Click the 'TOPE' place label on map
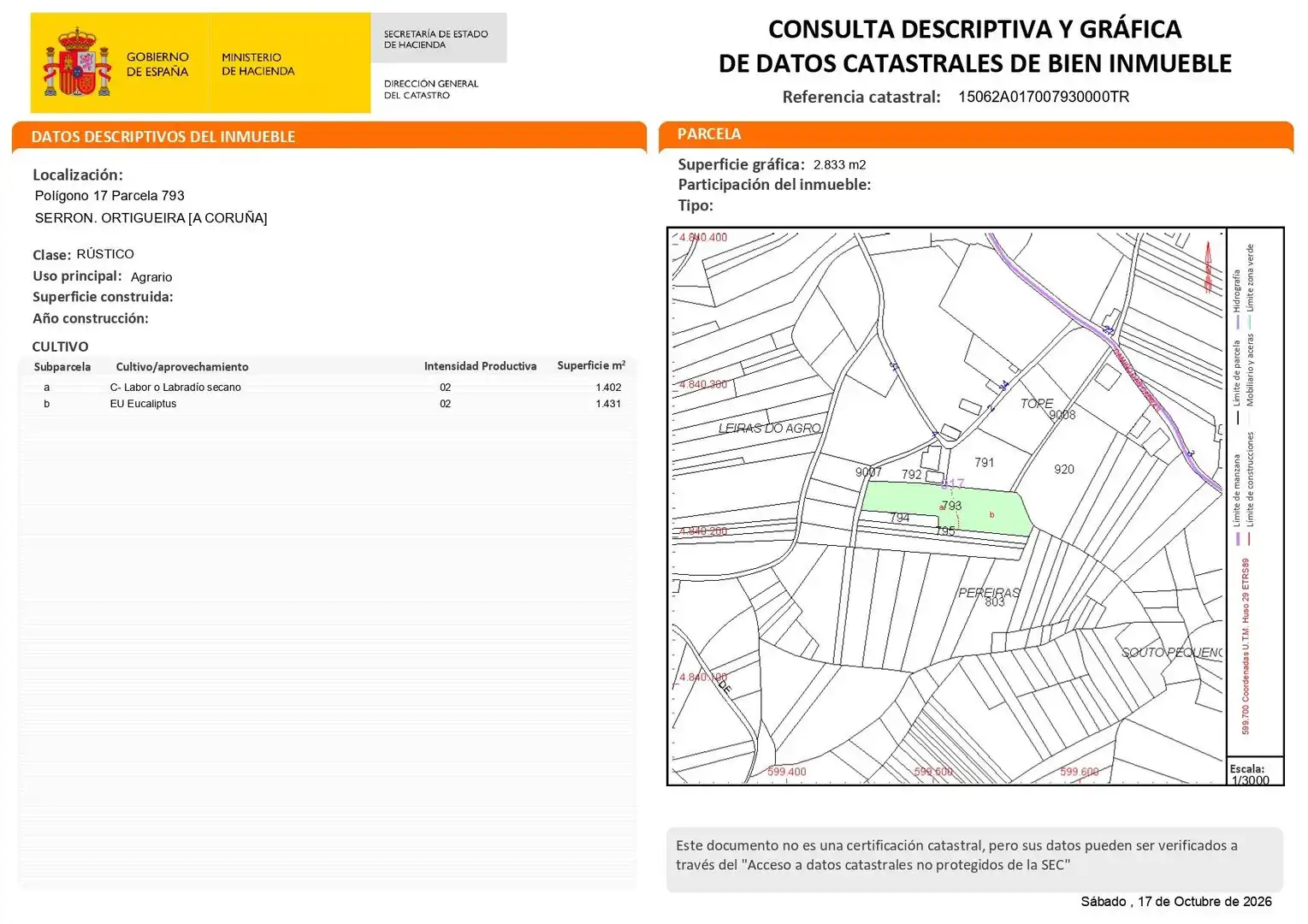The image size is (1308, 924). (x=1036, y=404)
